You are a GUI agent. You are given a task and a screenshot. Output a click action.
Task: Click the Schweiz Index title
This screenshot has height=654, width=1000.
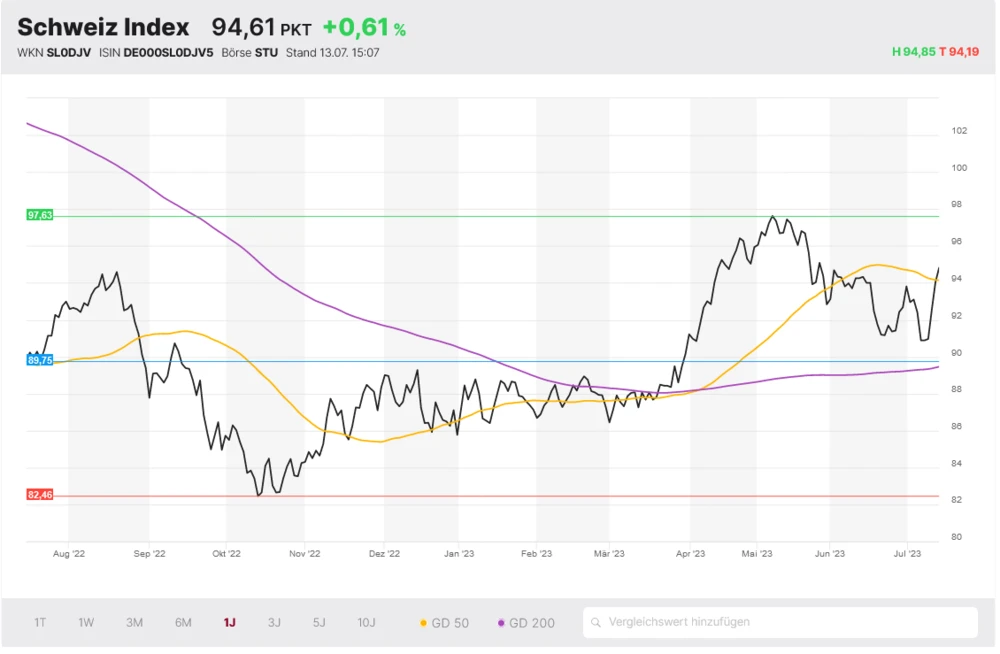pyautogui.click(x=103, y=27)
